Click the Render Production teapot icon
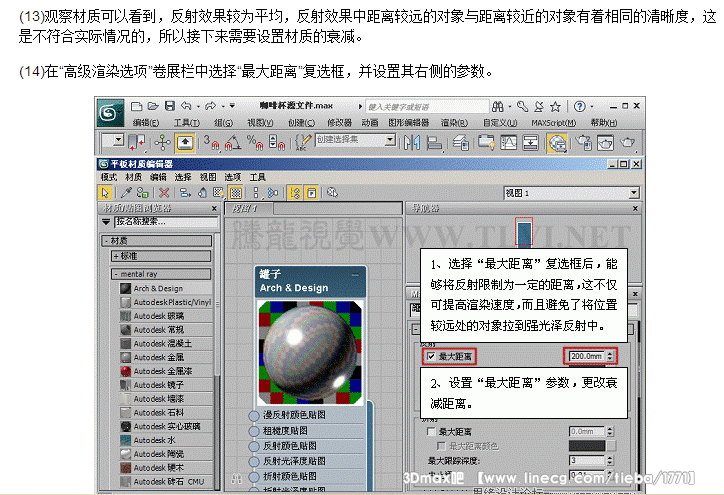 628,142
